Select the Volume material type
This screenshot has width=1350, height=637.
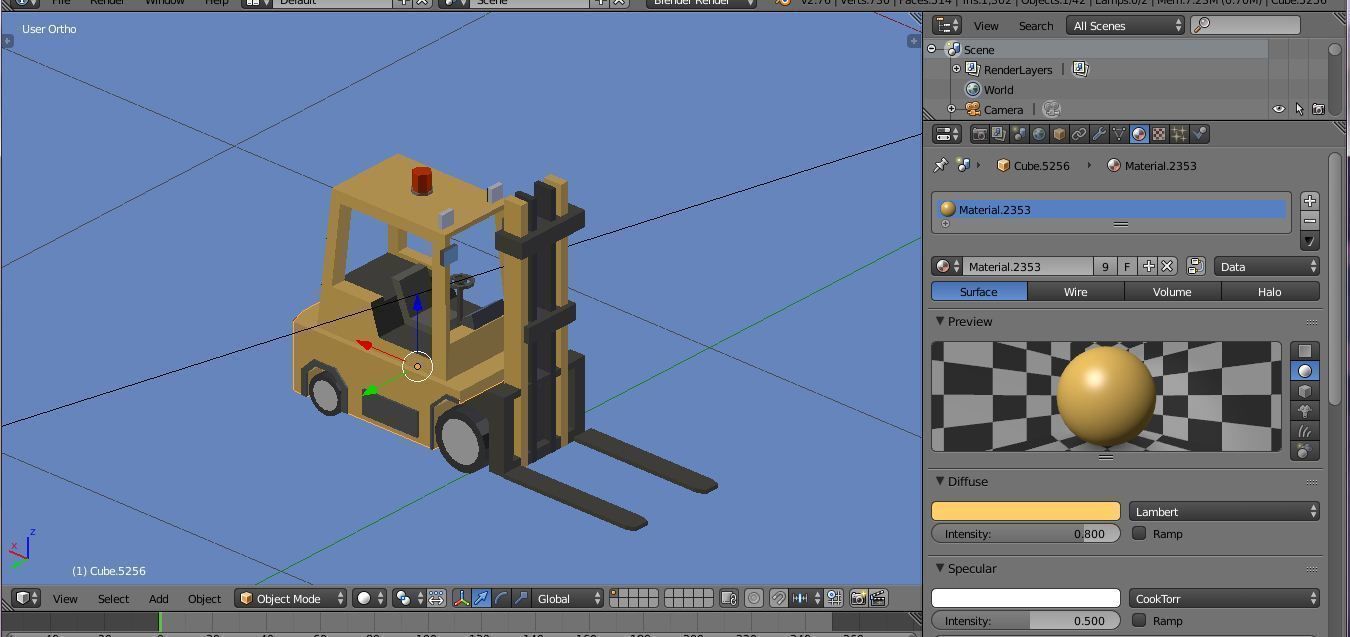(1172, 292)
